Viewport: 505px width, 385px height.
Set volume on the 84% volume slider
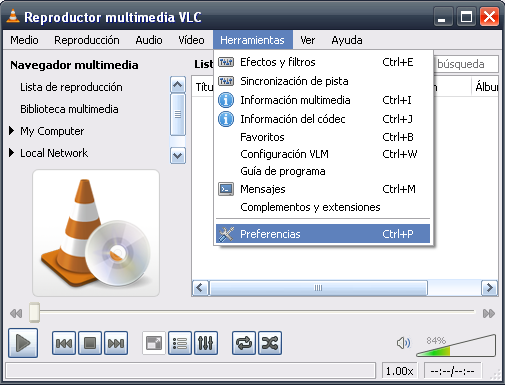click(x=456, y=346)
